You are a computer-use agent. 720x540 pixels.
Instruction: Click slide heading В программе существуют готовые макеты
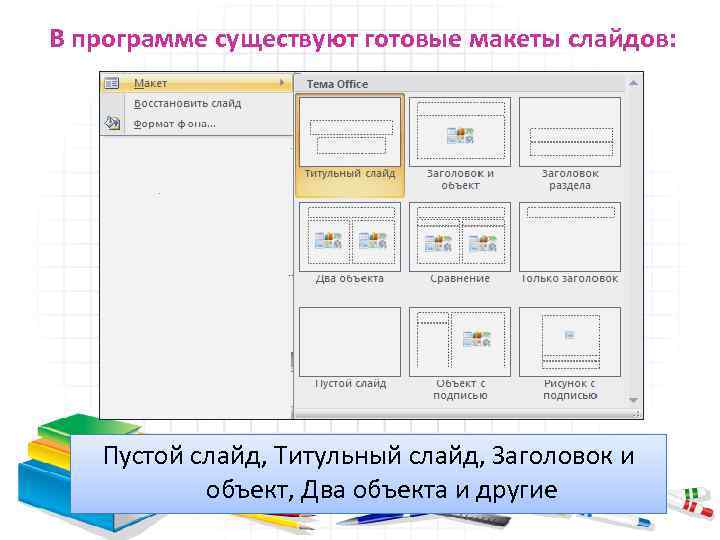(x=363, y=39)
